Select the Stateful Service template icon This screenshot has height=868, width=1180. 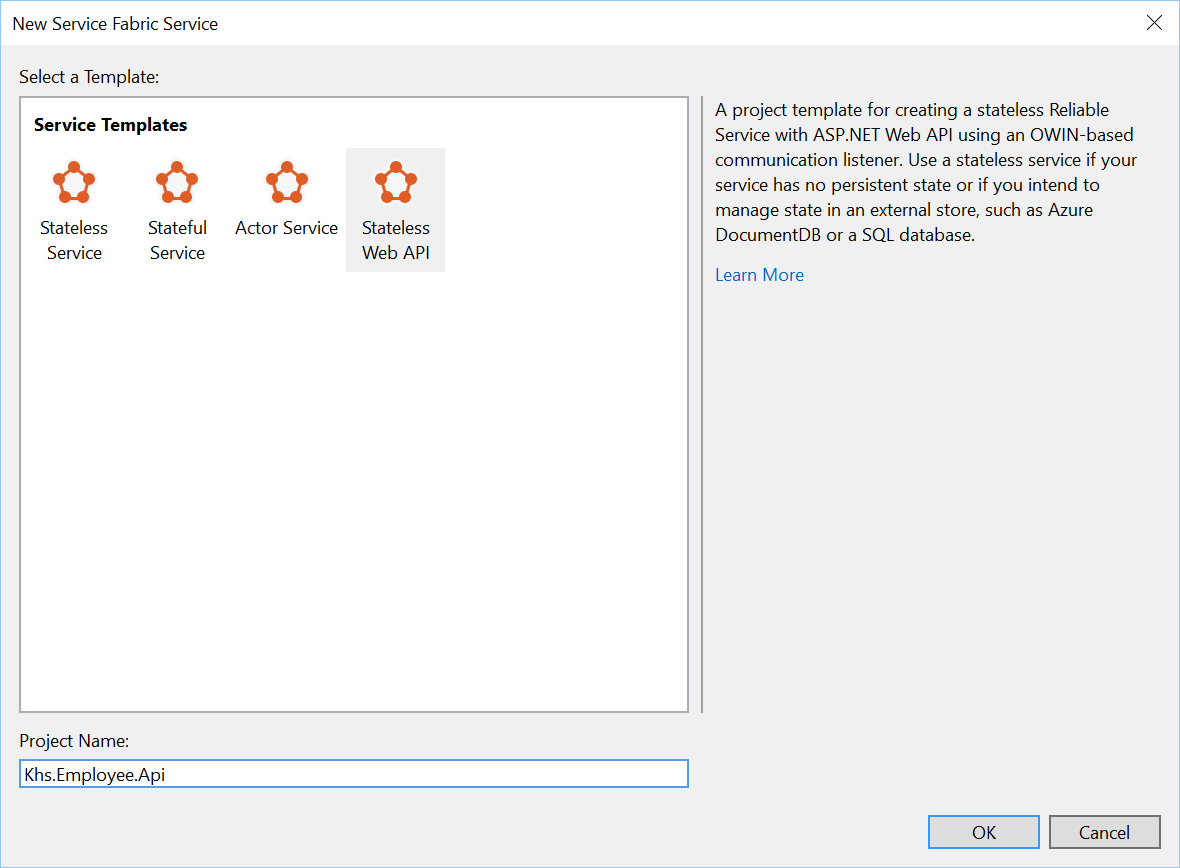177,182
